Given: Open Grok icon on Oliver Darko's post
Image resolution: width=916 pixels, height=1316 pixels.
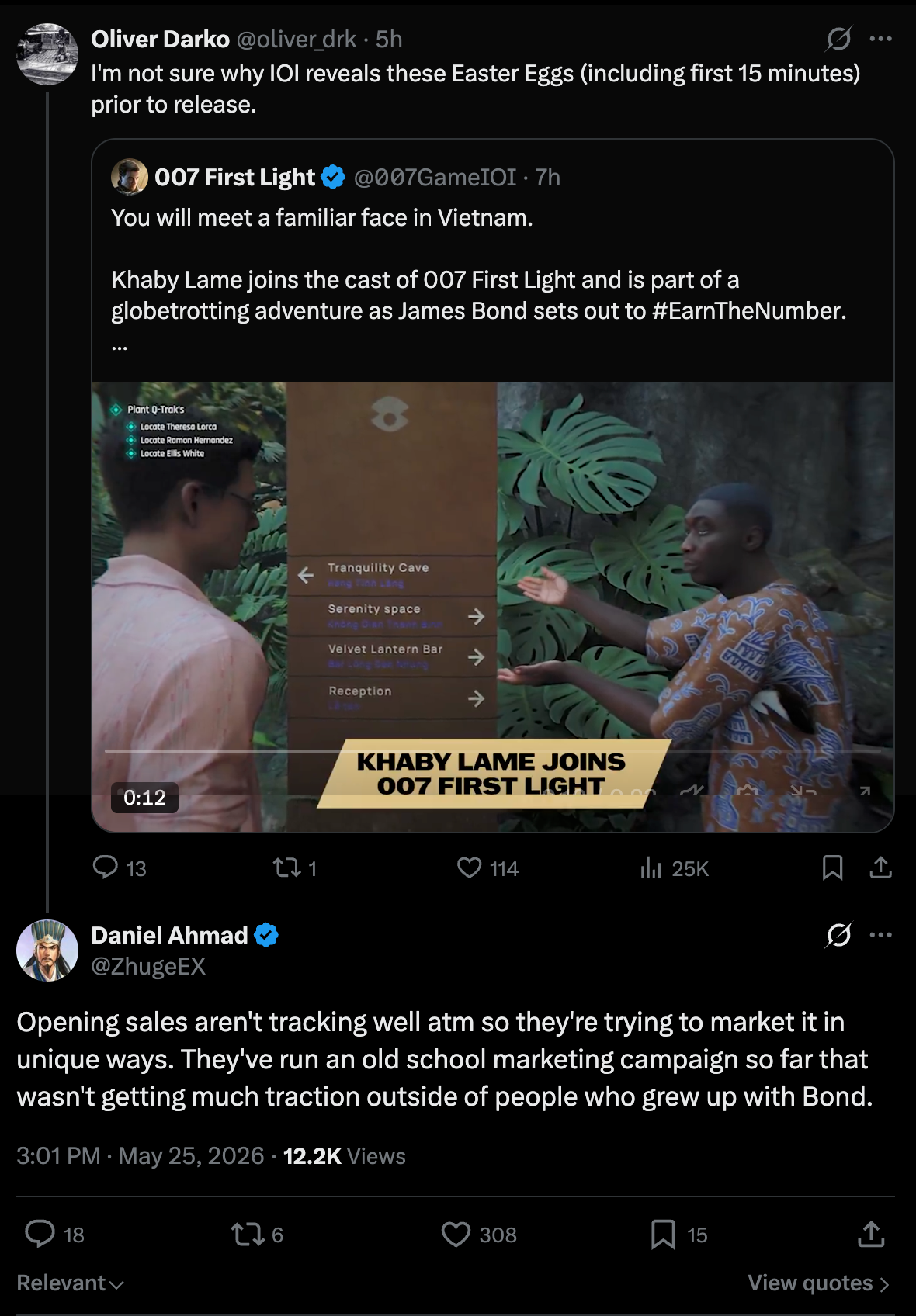Looking at the screenshot, I should point(838,39).
